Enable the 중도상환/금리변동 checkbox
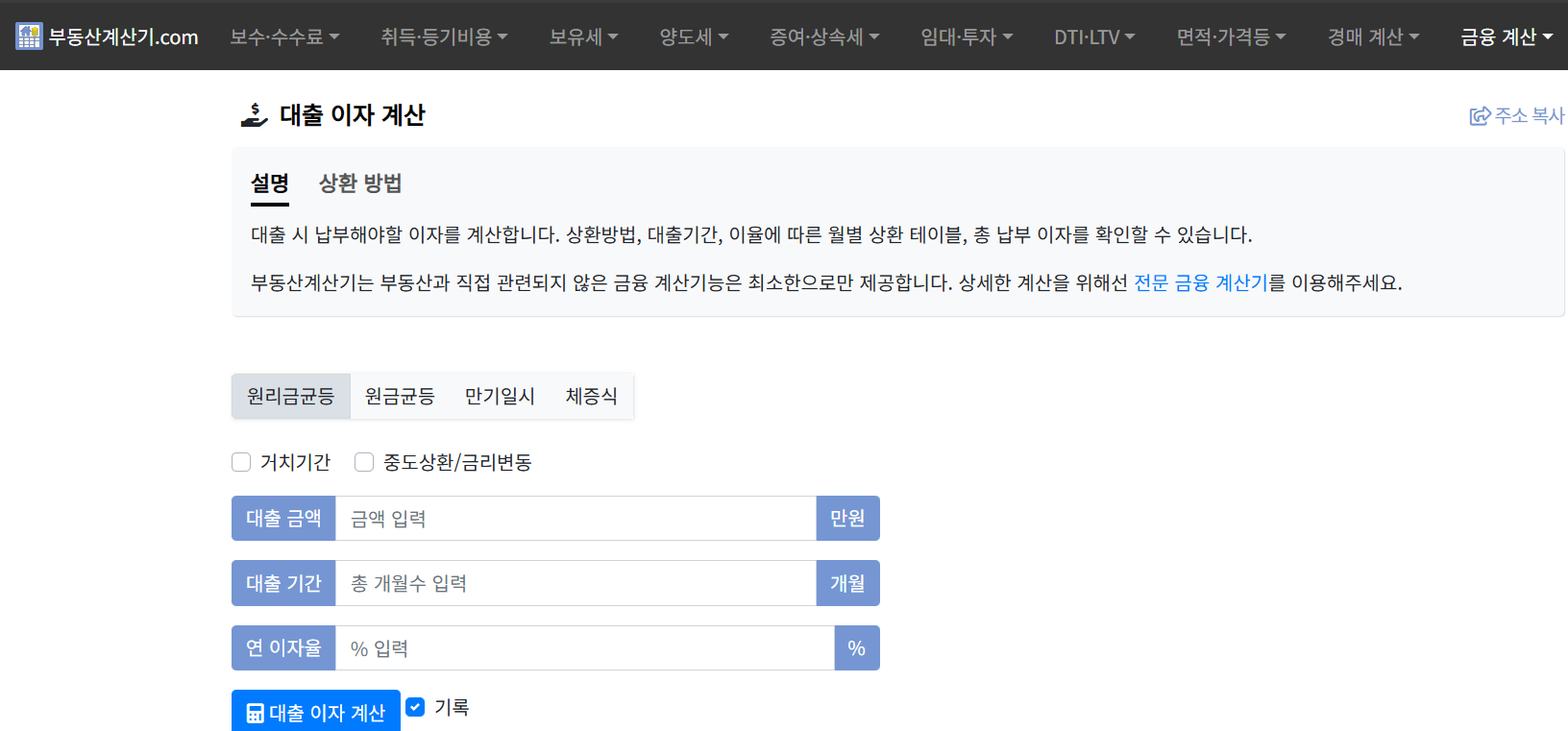 coord(363,462)
